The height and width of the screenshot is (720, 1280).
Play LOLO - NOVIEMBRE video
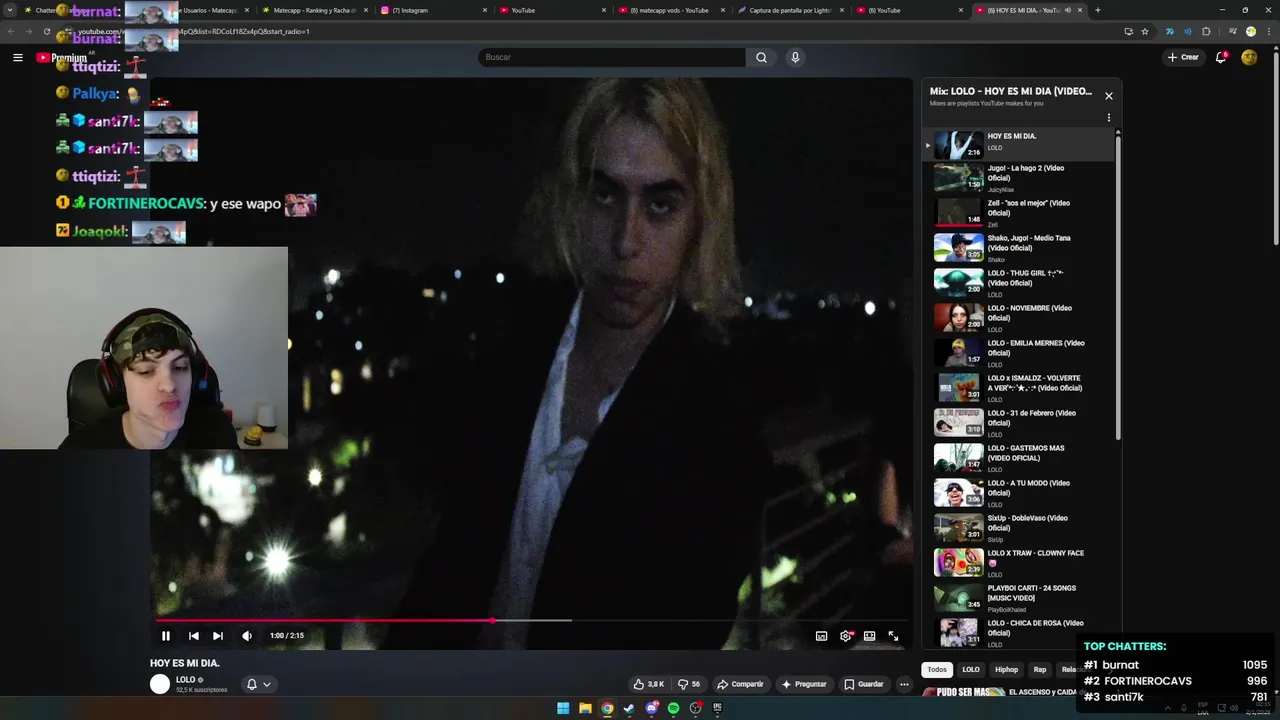tap(1018, 318)
